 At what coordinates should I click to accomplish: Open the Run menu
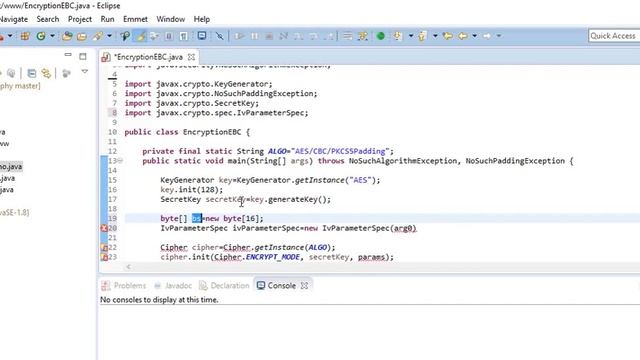107,19
